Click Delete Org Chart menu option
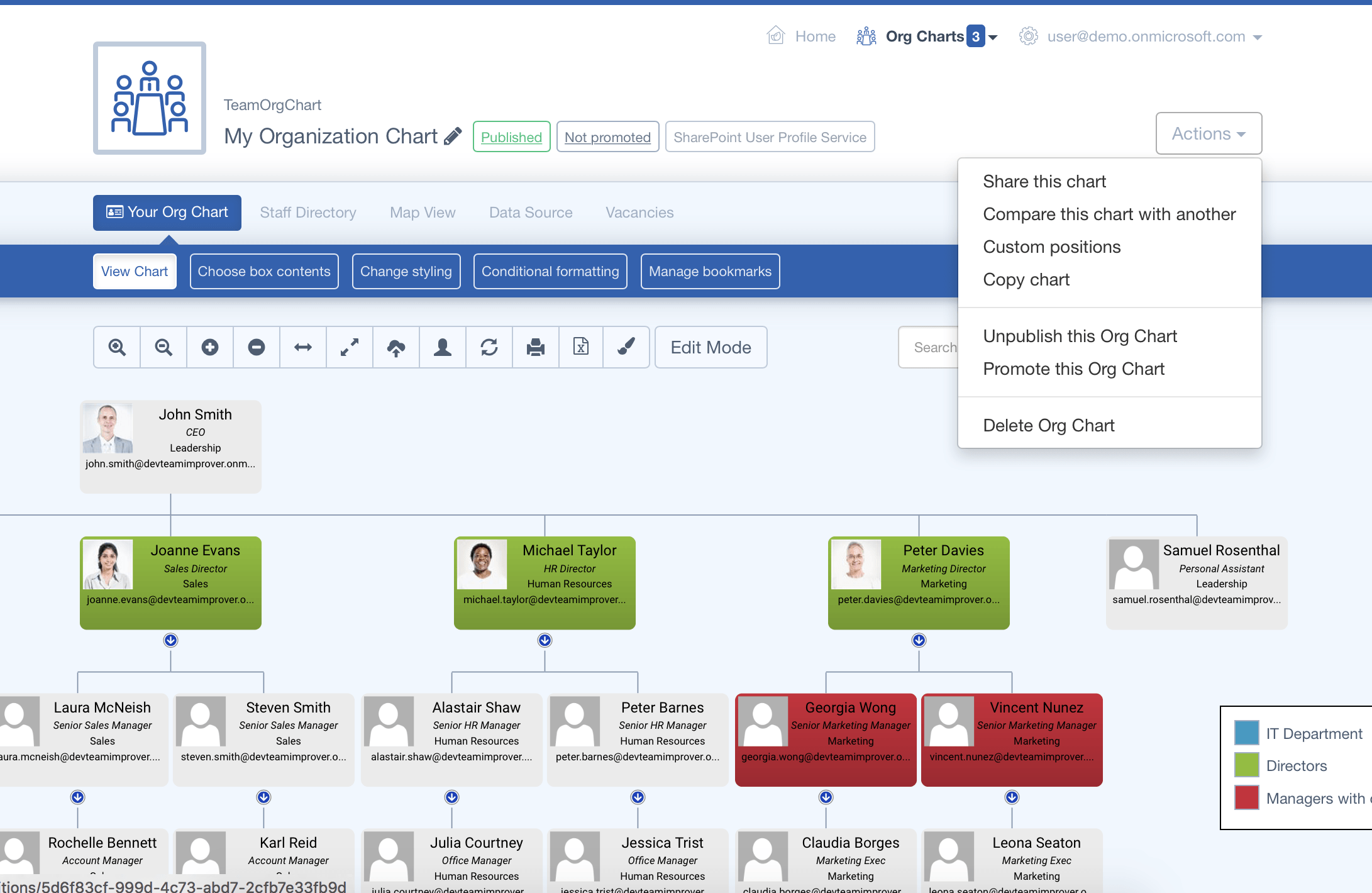The height and width of the screenshot is (893, 1372). coord(1049,425)
